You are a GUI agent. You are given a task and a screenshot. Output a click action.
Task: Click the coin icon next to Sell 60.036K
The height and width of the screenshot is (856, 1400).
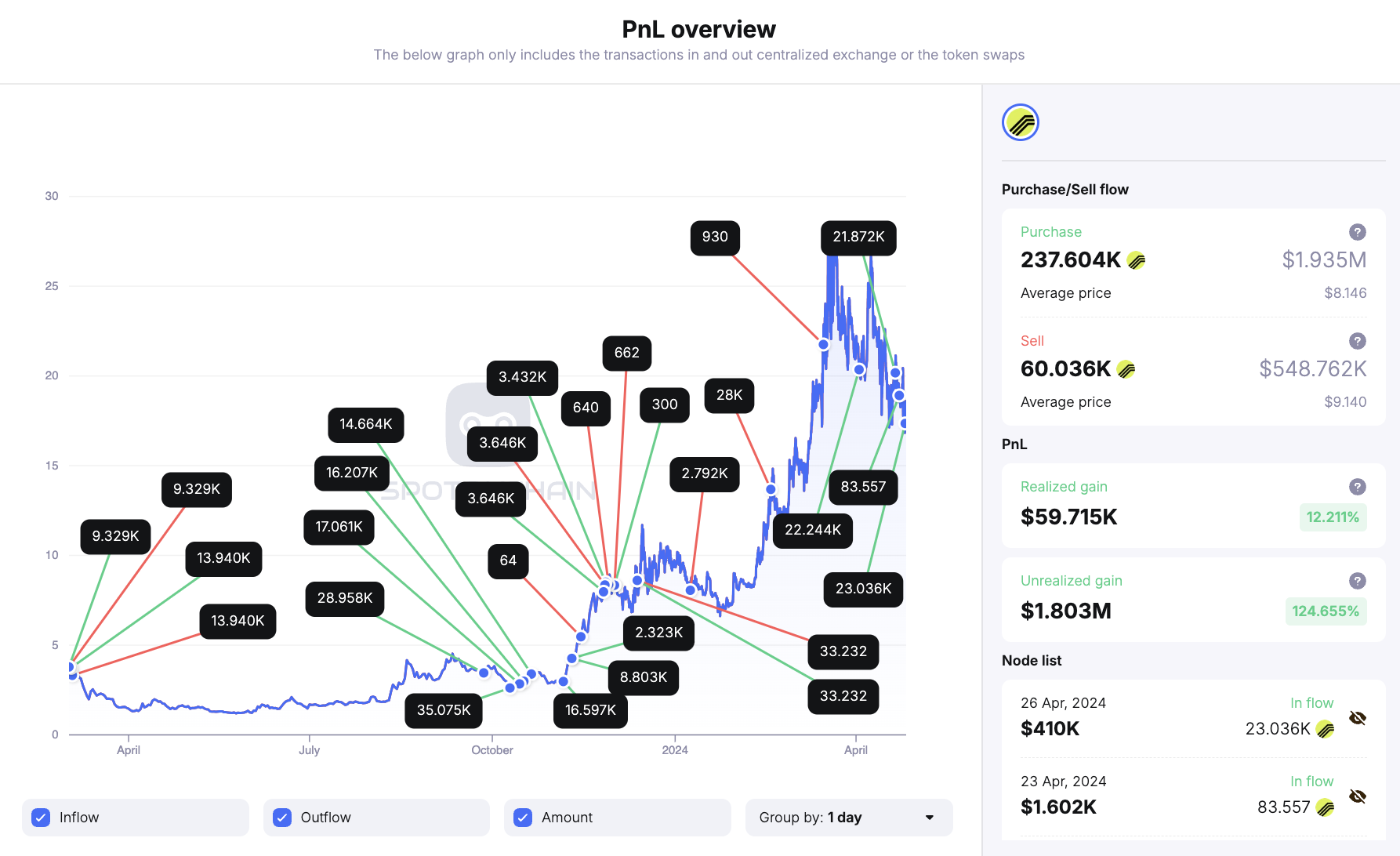(x=1126, y=368)
